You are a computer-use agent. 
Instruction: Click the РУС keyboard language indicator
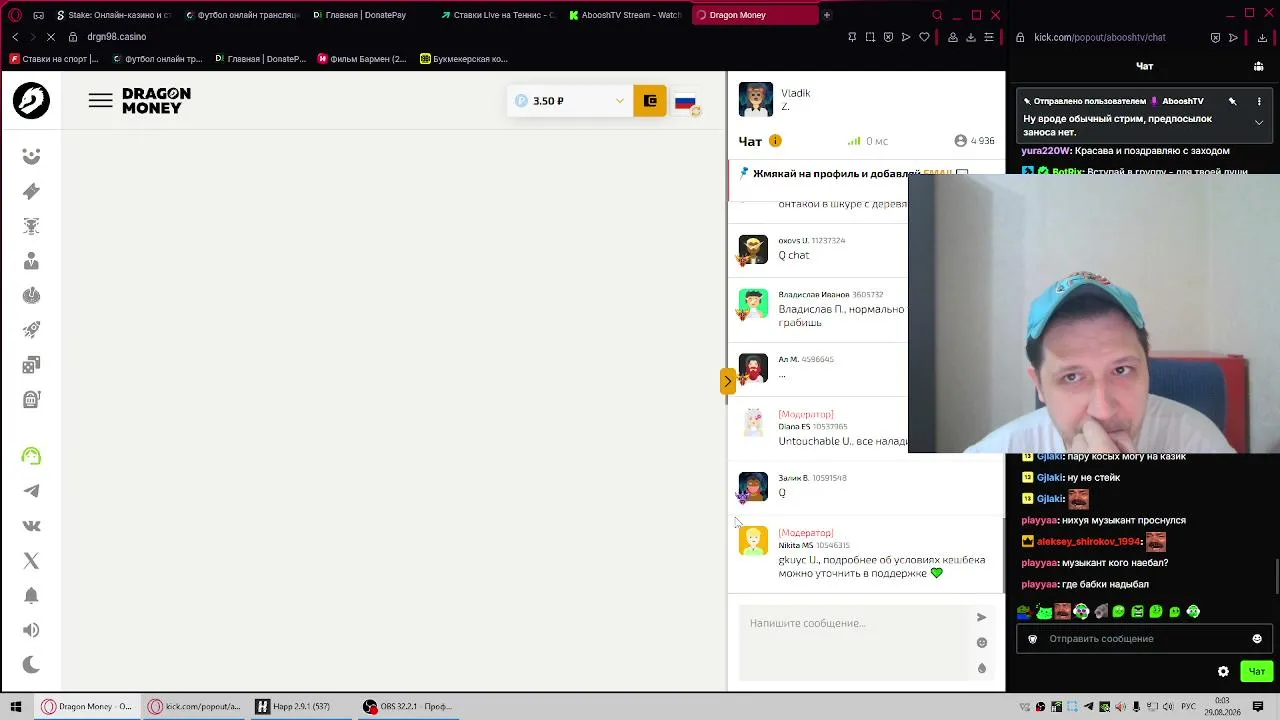click(x=1190, y=707)
